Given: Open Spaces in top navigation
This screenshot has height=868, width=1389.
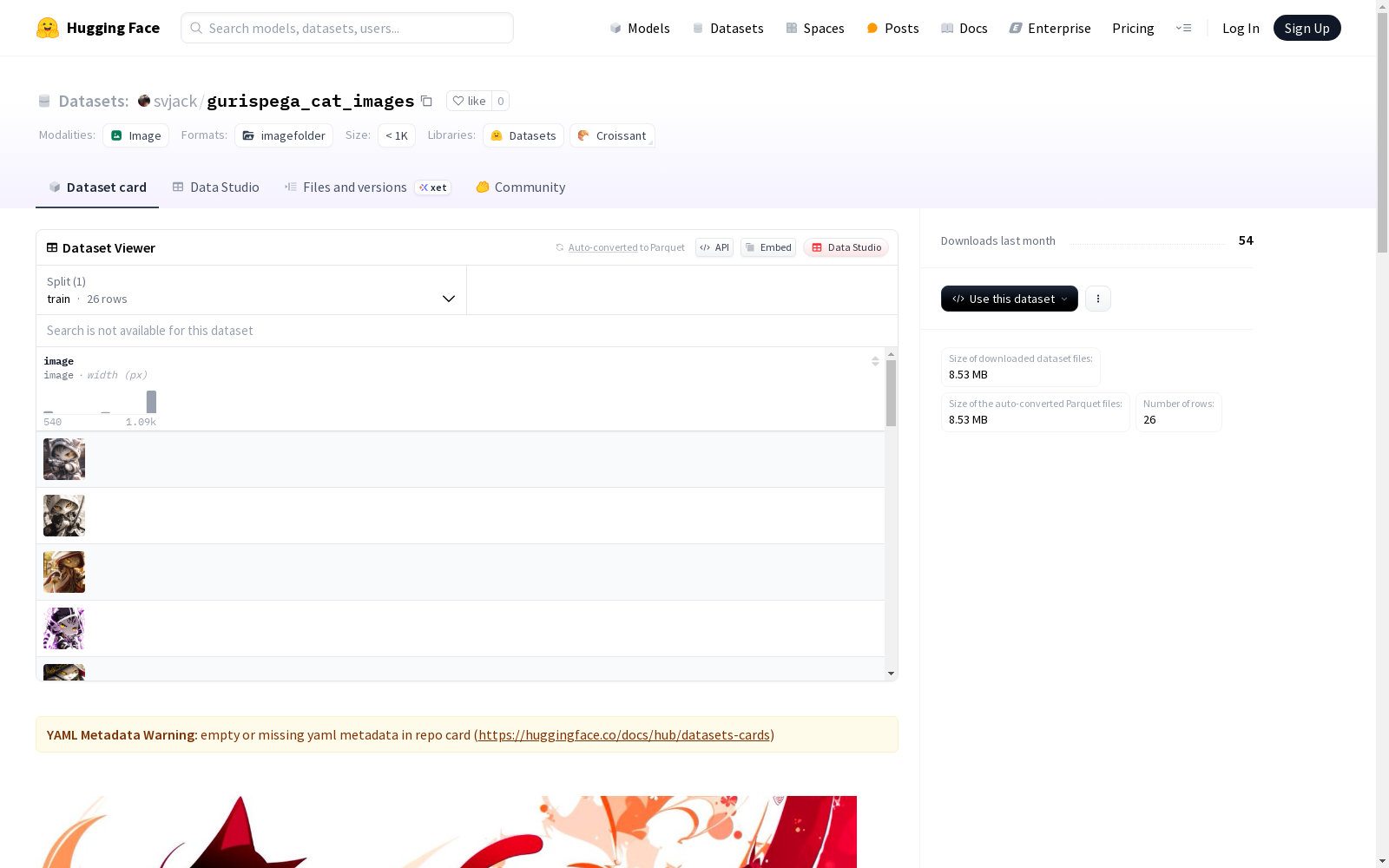Looking at the screenshot, I should point(815,28).
